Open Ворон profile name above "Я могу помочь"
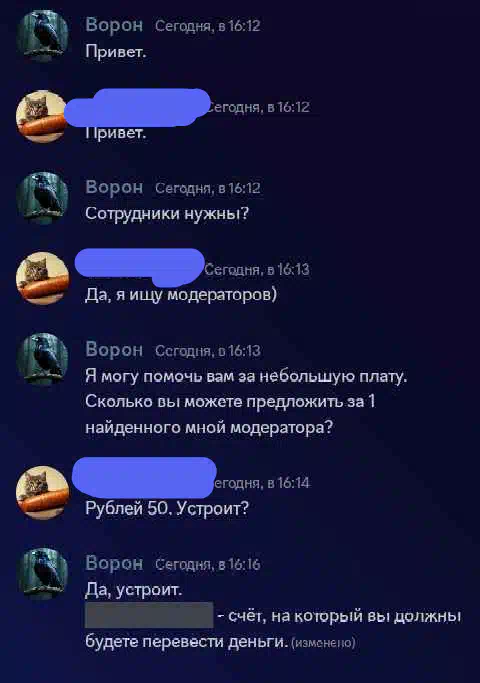The height and width of the screenshot is (683, 480). [x=114, y=350]
